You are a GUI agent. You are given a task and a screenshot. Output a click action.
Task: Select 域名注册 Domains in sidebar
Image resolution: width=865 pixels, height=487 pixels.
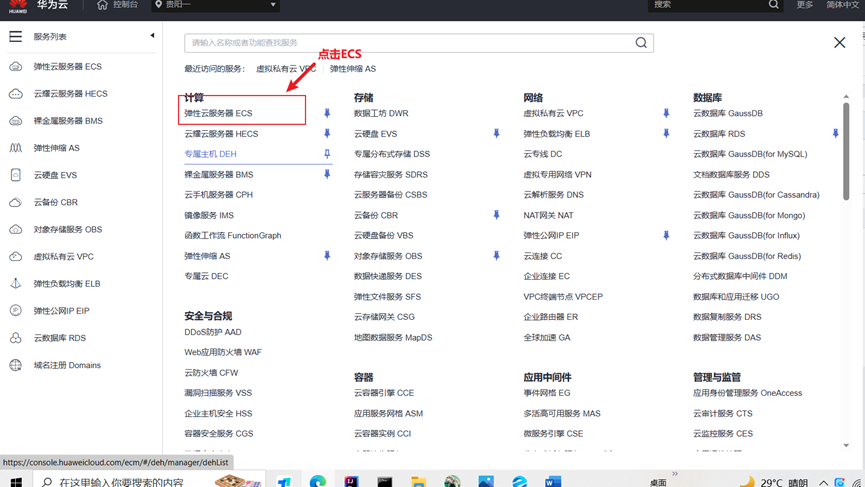tap(67, 365)
